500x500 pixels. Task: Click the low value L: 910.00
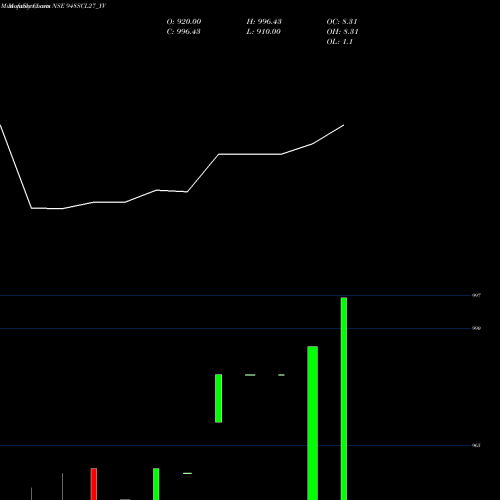pos(263,32)
